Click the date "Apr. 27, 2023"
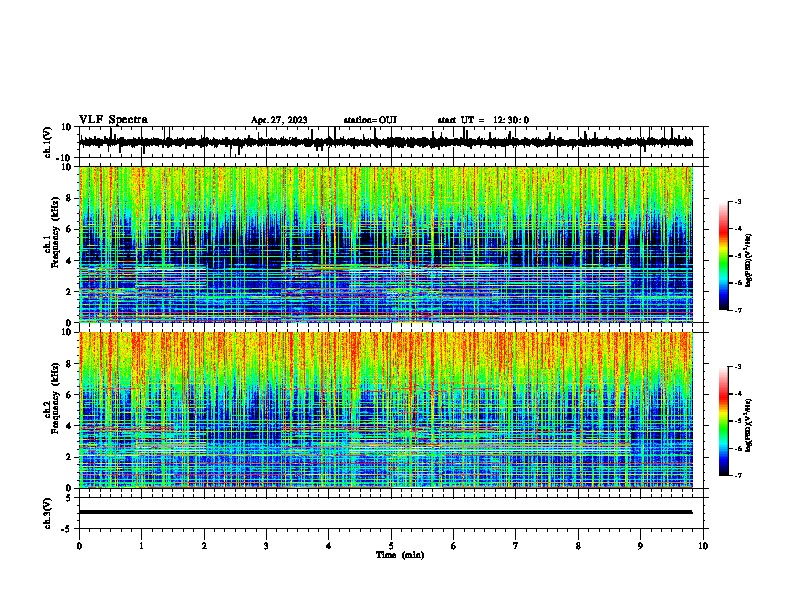Viewport: 792px width, 612px height. point(279,120)
